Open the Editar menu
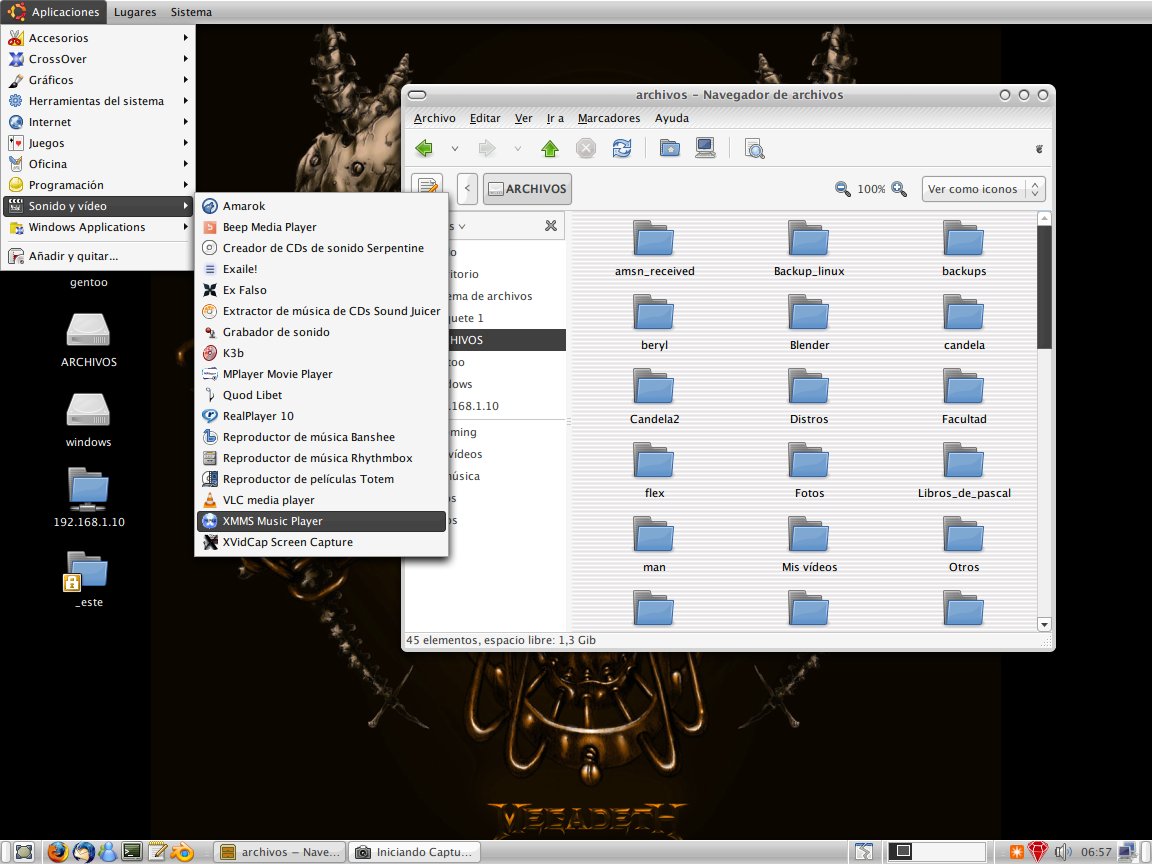This screenshot has width=1152, height=864. tap(485, 118)
